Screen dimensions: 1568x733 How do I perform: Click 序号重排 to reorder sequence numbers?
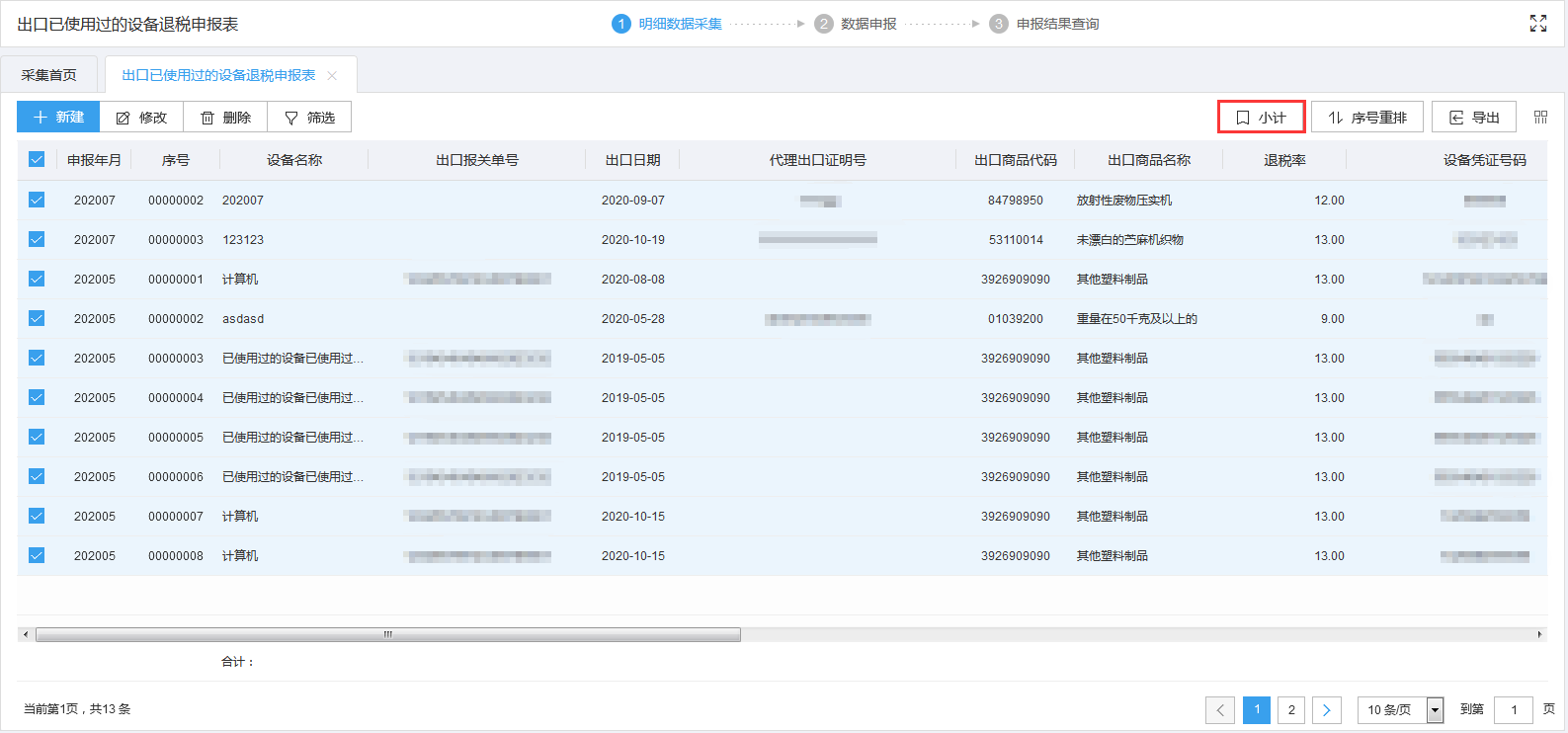pos(1366,118)
